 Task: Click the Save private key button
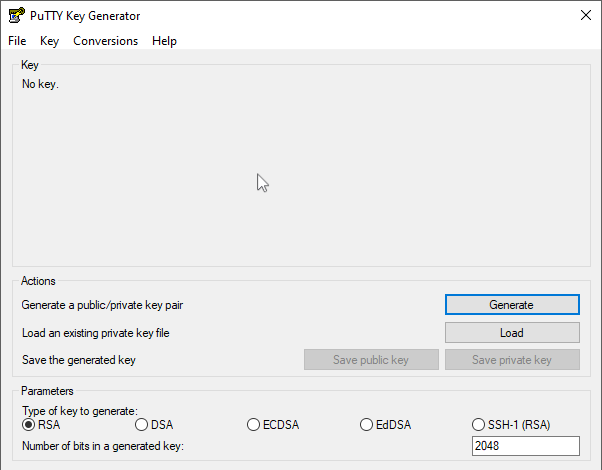(x=512, y=360)
